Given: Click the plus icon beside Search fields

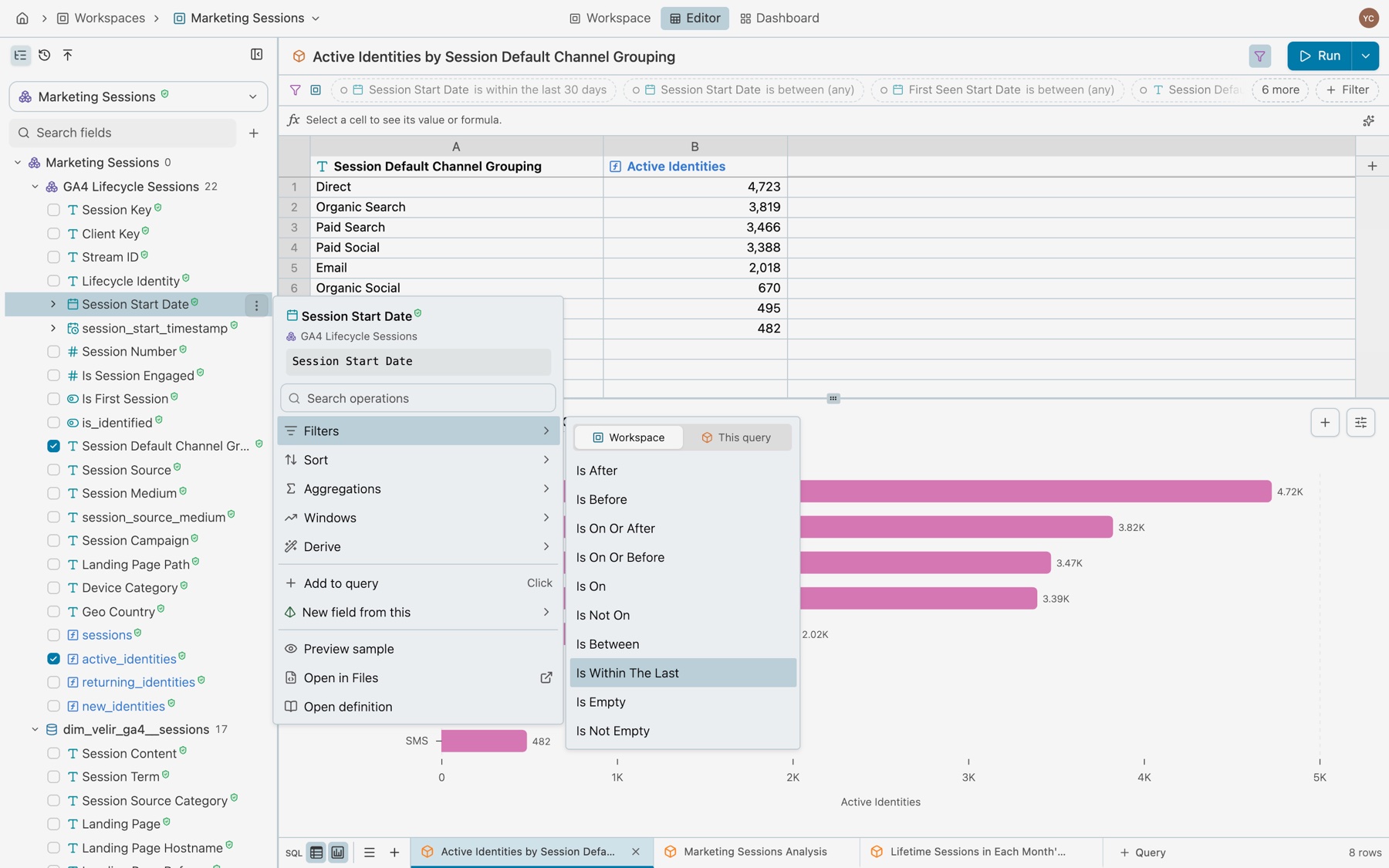Looking at the screenshot, I should pyautogui.click(x=254, y=133).
